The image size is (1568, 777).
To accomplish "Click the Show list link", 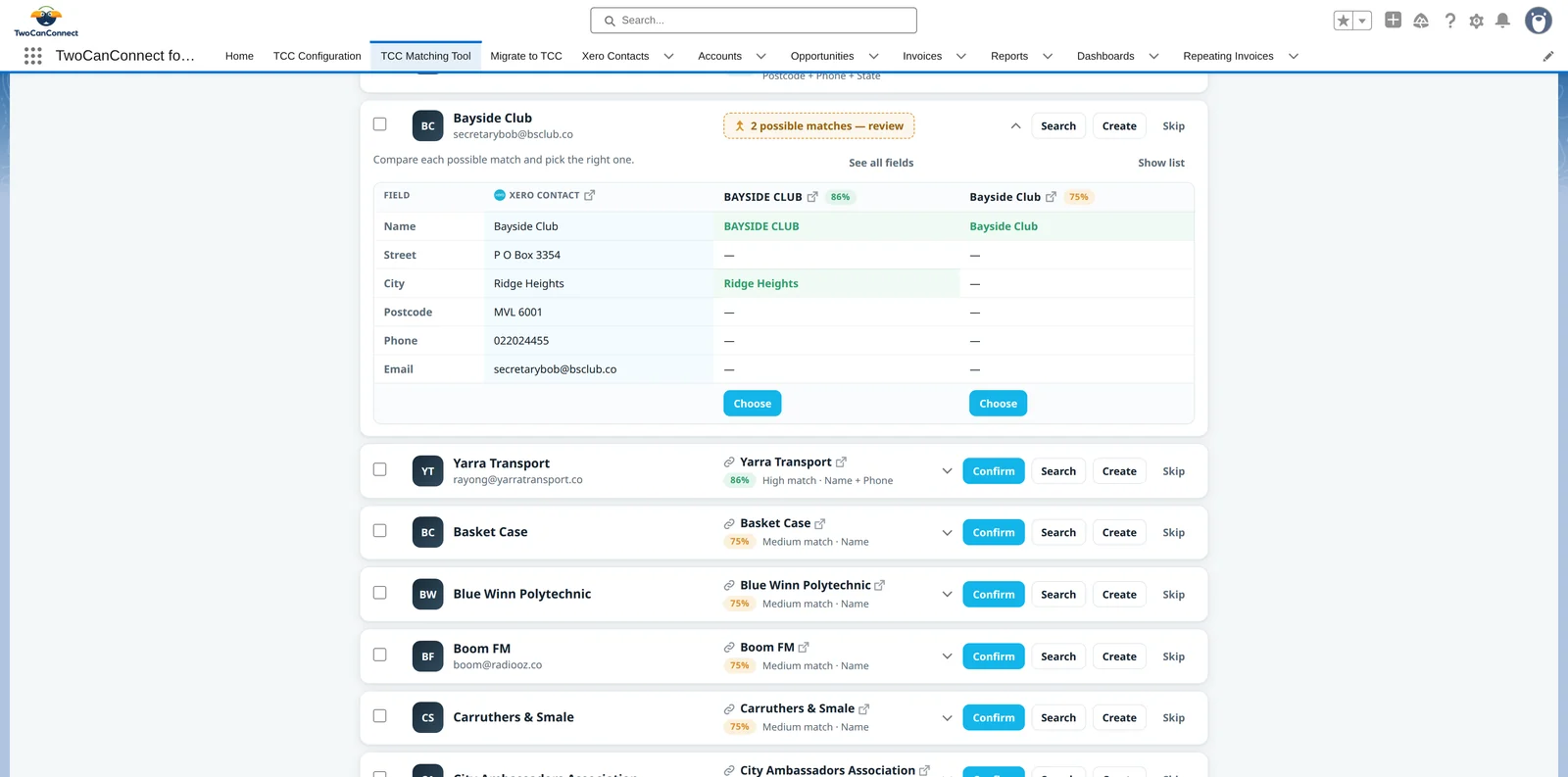I will tap(1161, 163).
